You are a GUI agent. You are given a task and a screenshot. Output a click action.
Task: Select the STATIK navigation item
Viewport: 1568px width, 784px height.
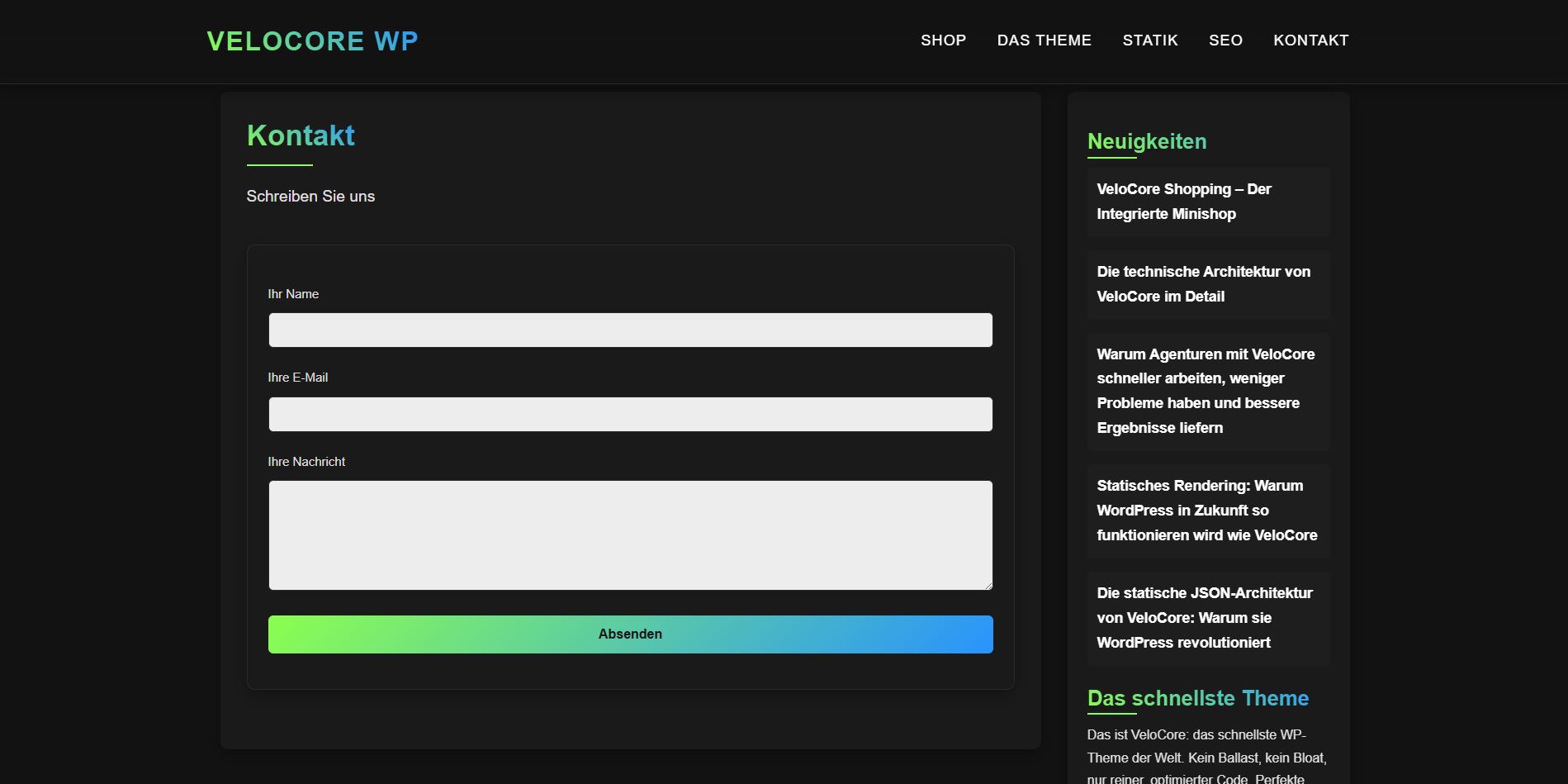[1149, 40]
